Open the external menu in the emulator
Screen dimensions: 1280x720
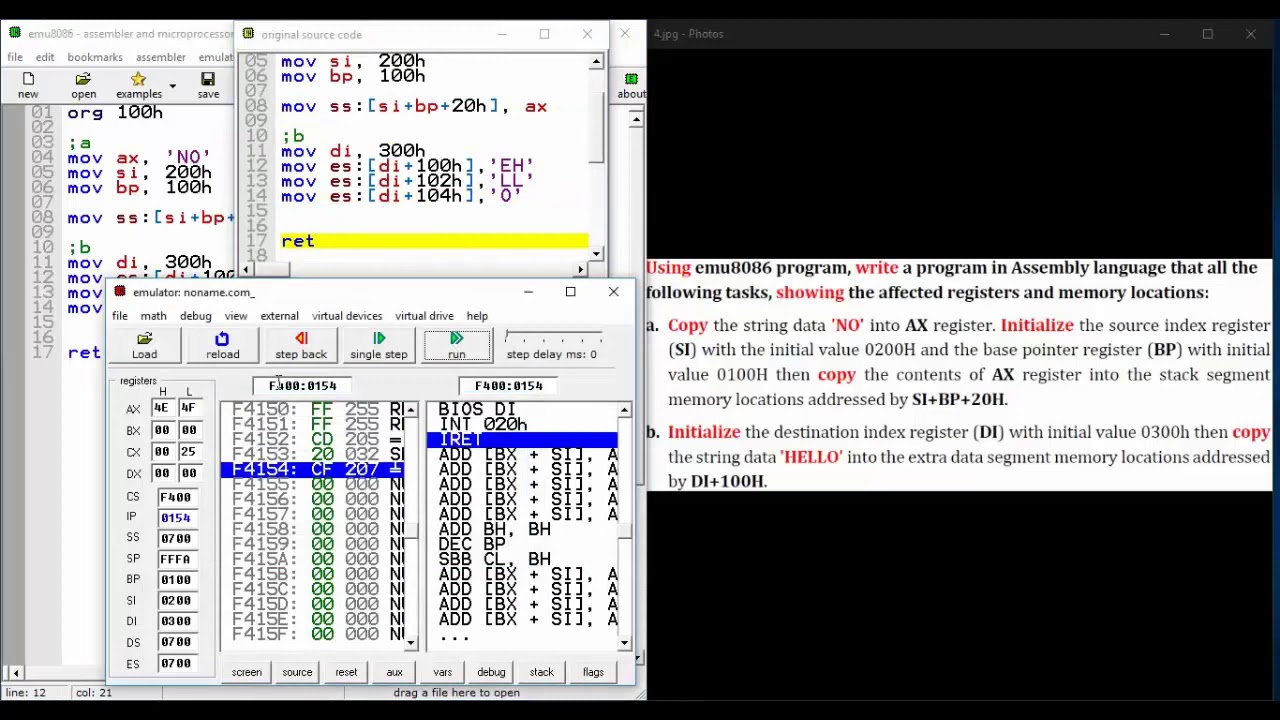(x=279, y=316)
